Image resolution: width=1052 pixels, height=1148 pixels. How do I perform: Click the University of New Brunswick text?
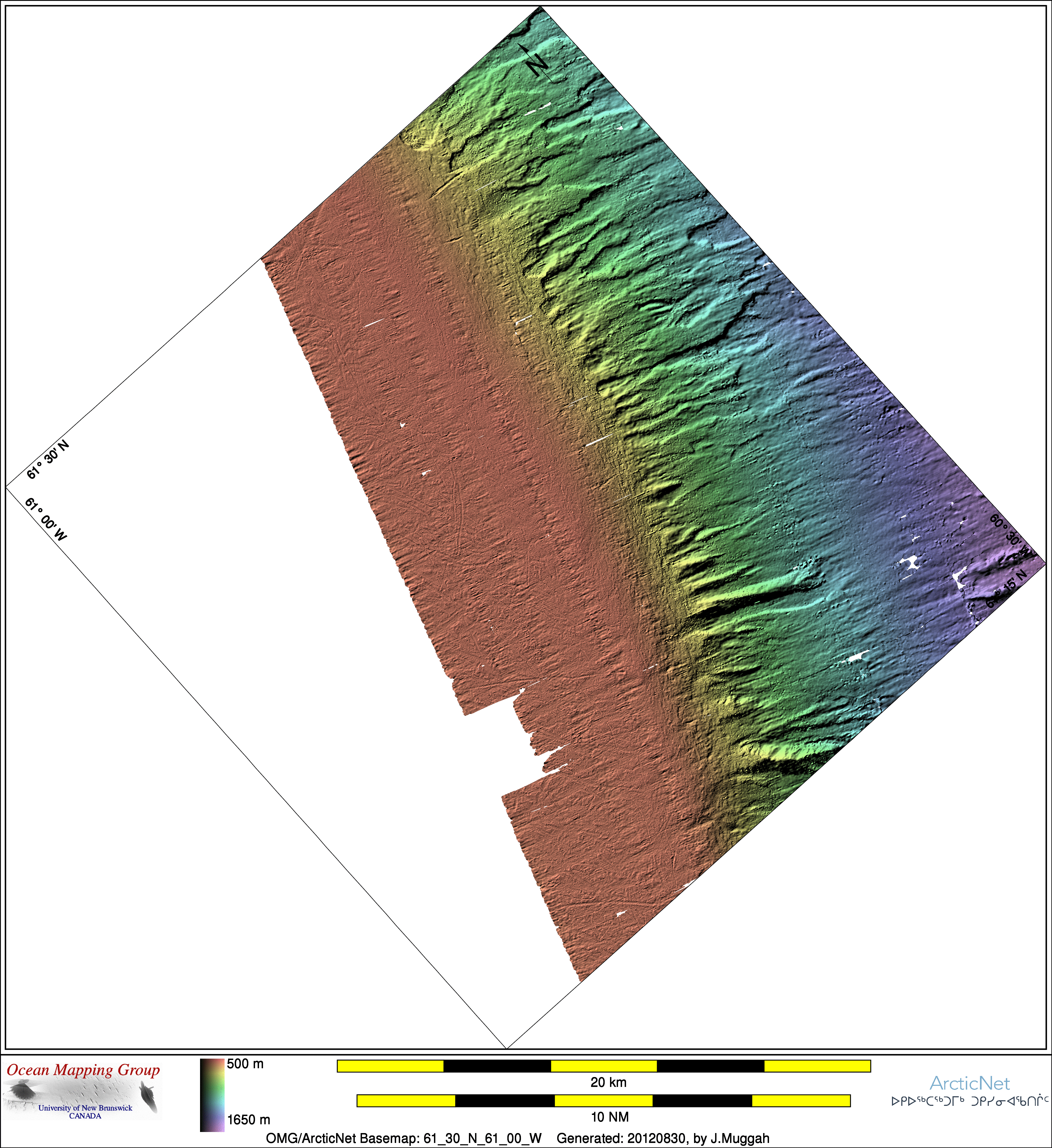click(x=85, y=1107)
